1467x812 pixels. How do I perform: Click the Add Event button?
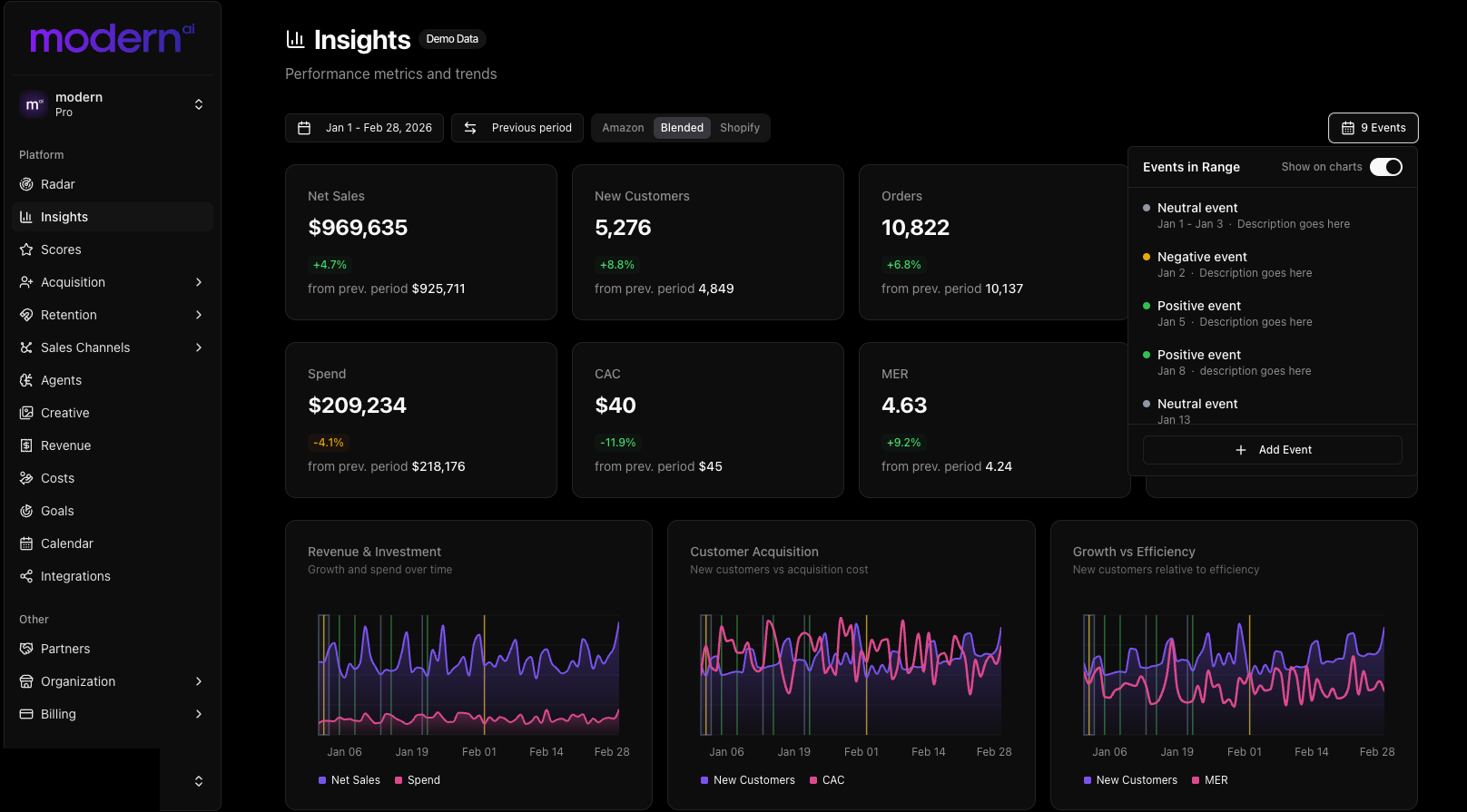click(1272, 450)
